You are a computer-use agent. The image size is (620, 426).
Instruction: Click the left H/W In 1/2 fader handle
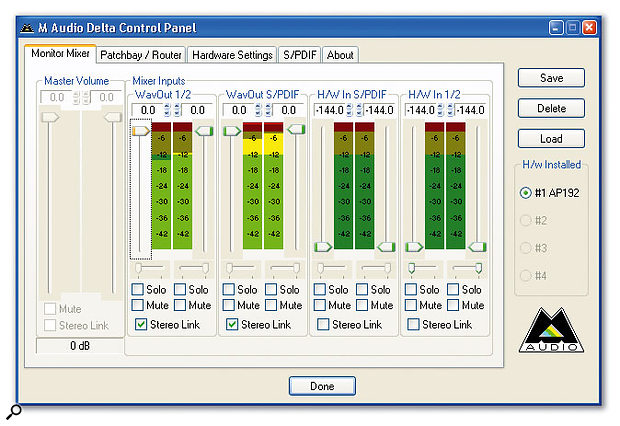pyautogui.click(x=414, y=247)
